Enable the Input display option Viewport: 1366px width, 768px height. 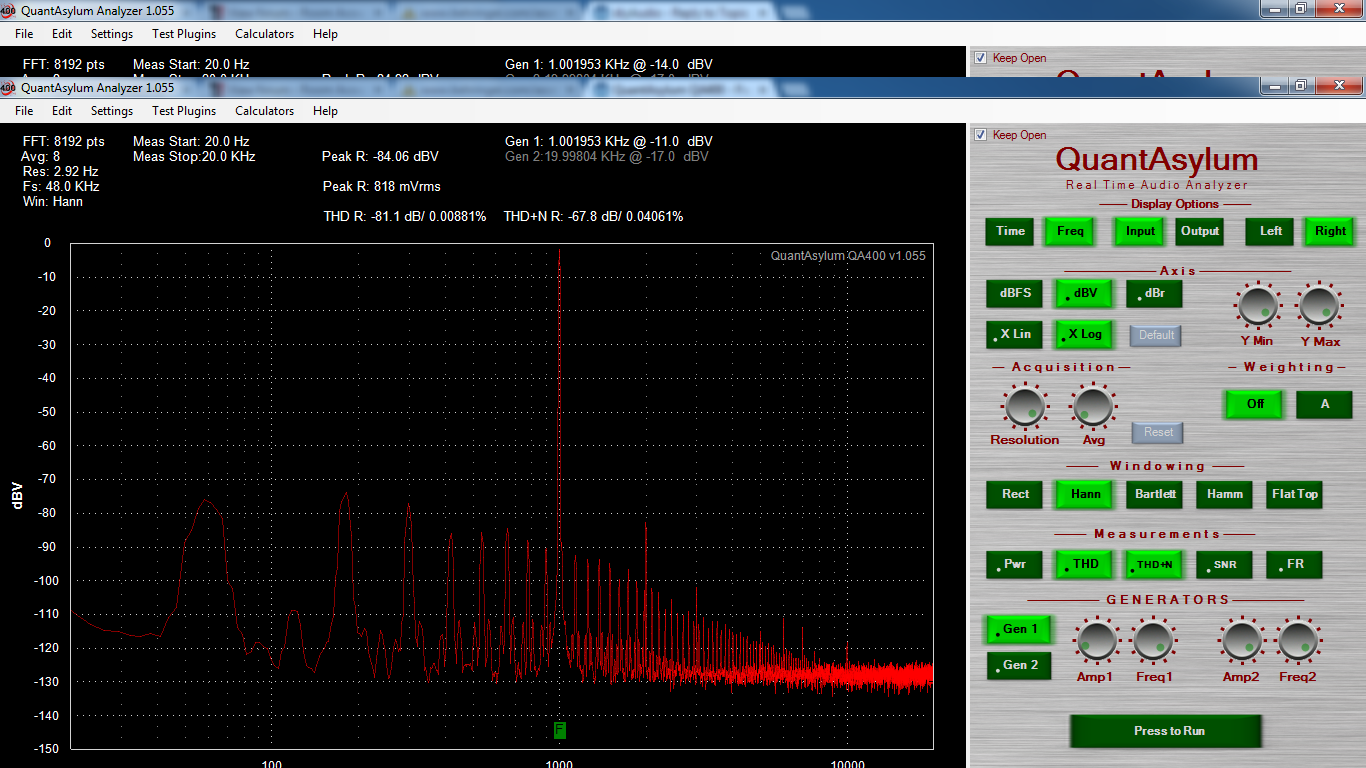click(1140, 231)
